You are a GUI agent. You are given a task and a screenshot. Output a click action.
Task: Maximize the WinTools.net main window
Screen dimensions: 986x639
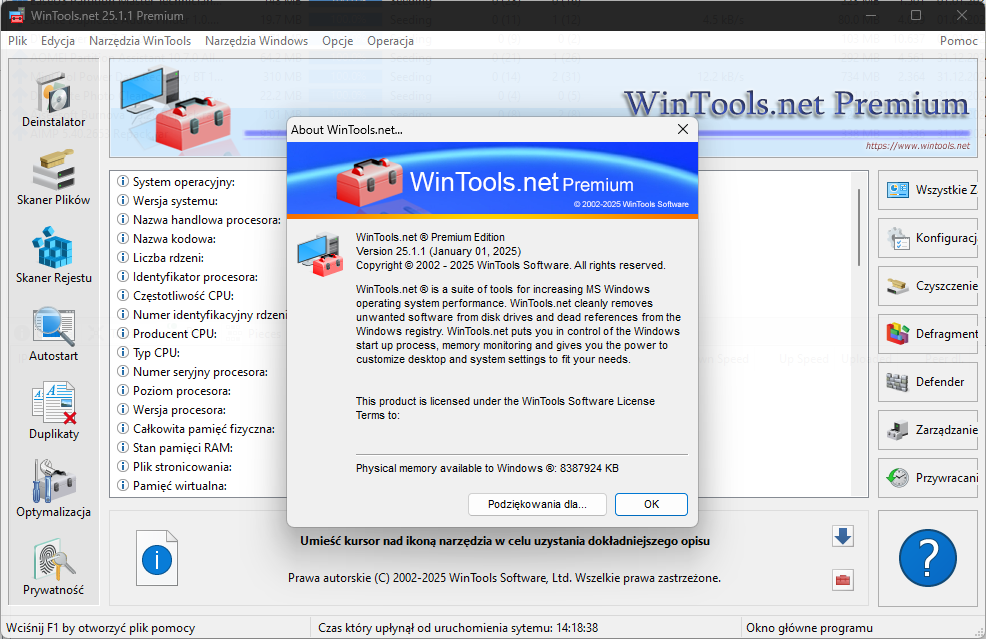pos(916,15)
